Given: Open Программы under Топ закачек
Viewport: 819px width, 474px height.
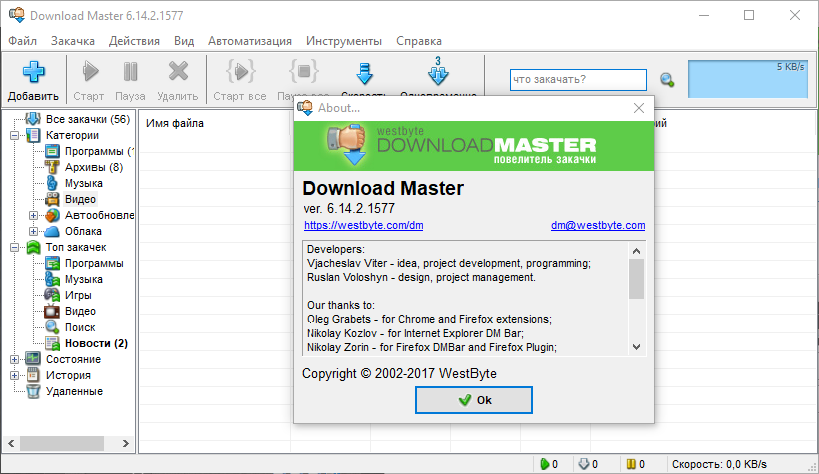Looking at the screenshot, I should (x=94, y=263).
